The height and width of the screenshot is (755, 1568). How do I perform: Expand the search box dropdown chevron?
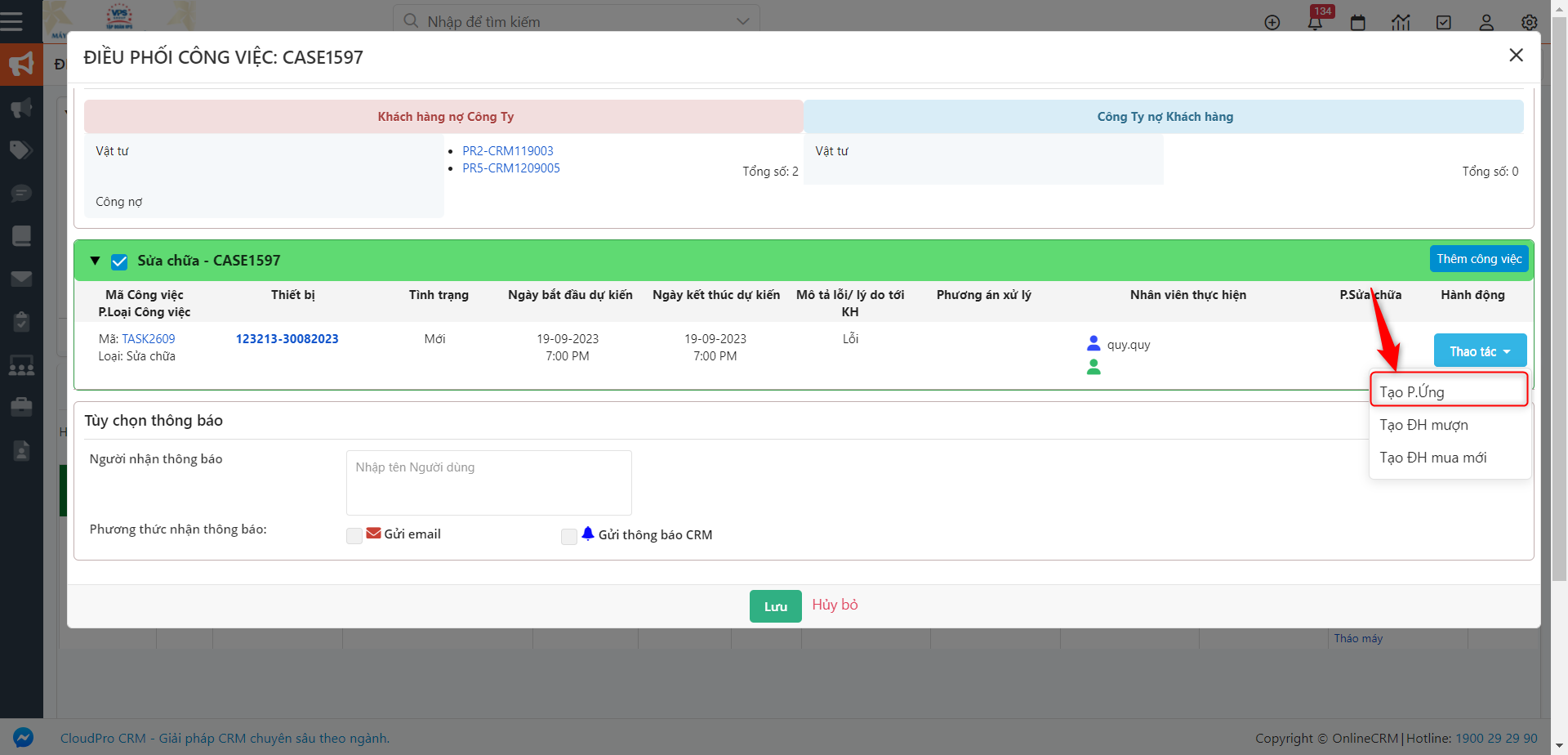[x=742, y=21]
